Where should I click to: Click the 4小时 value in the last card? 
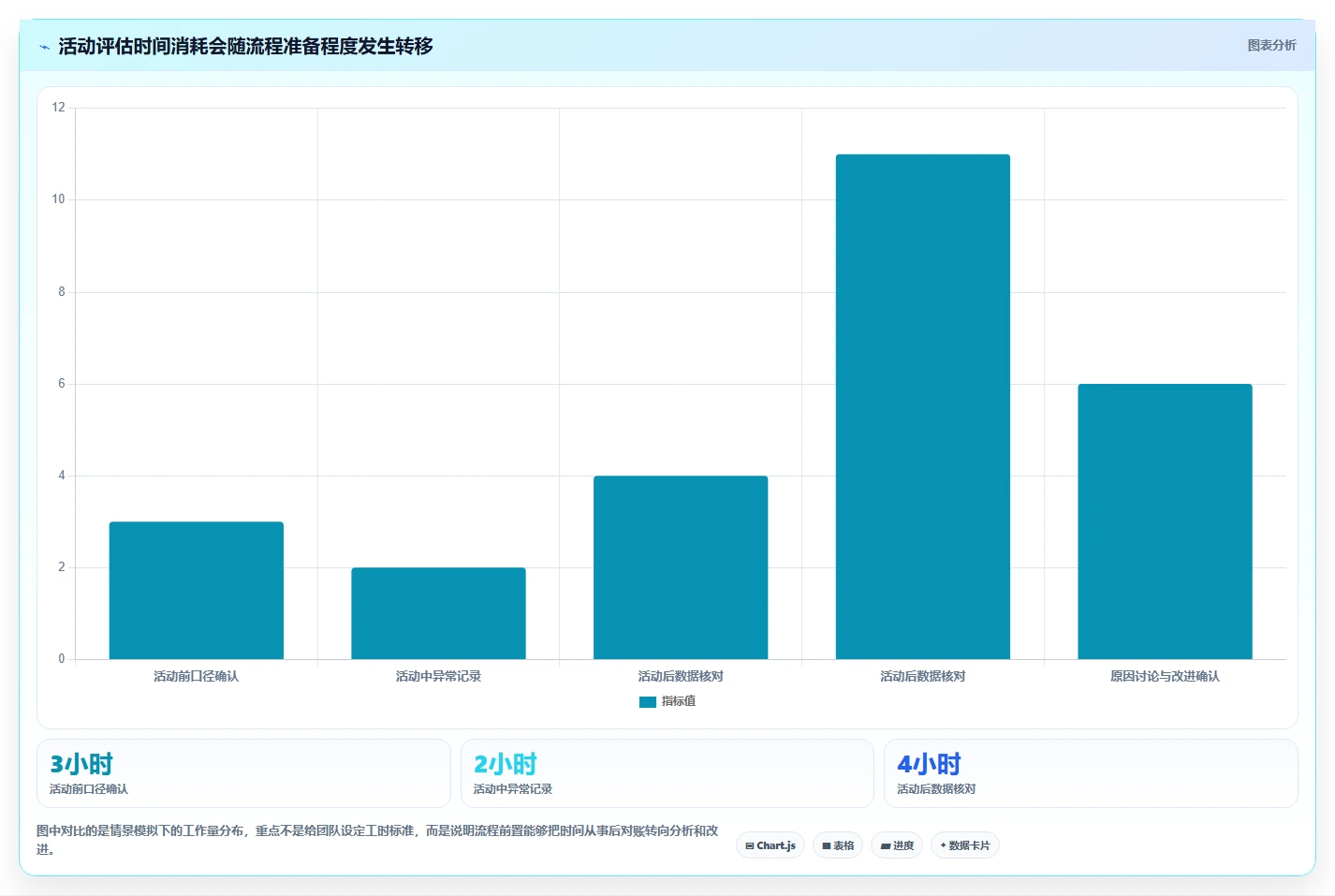929,764
